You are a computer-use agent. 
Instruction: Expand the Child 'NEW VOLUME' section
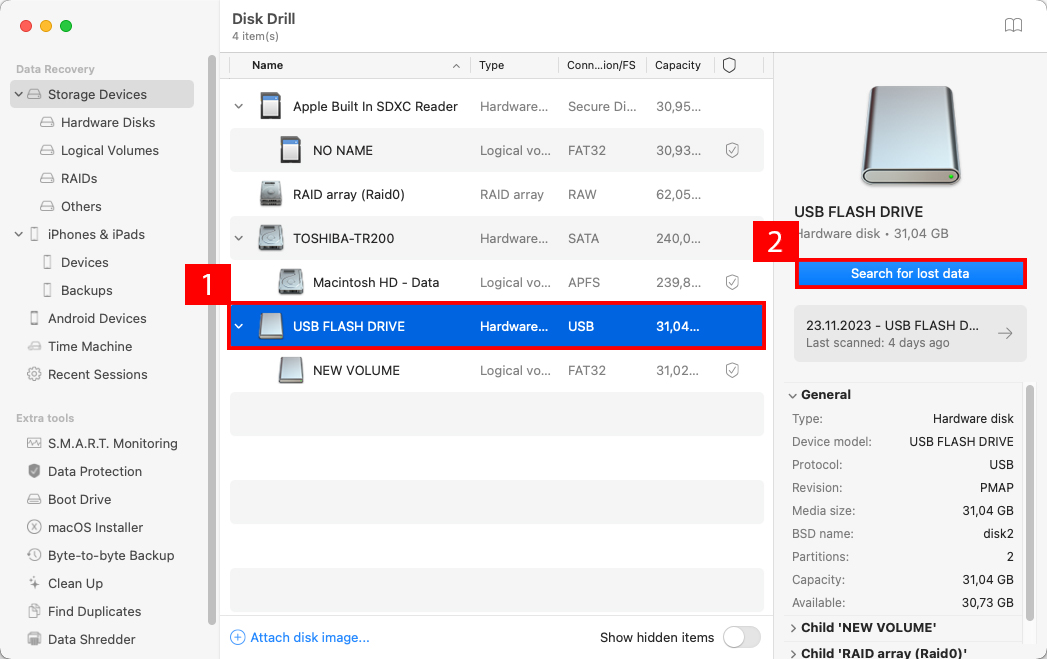click(794, 628)
